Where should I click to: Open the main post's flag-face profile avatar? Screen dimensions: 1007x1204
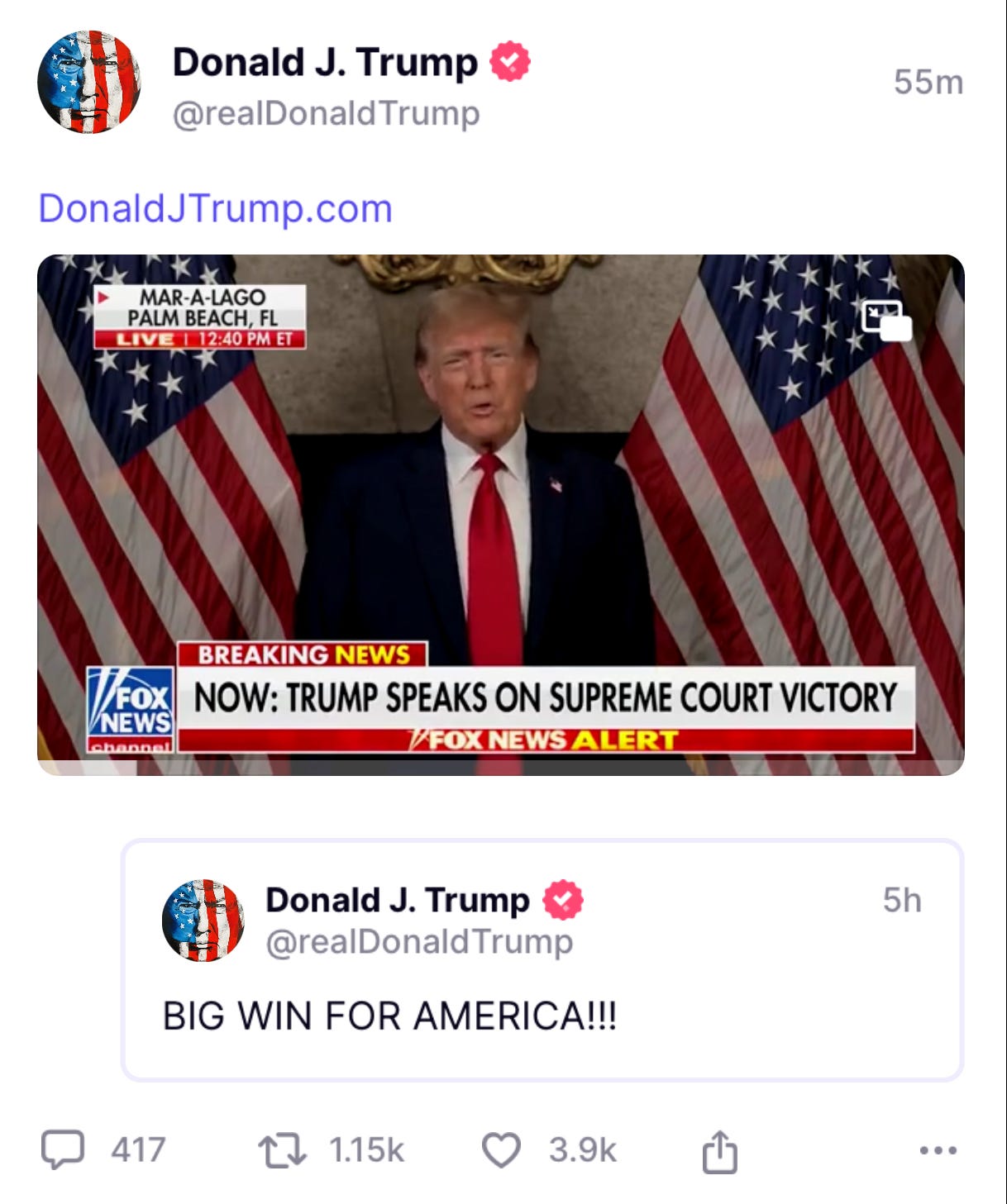(88, 82)
